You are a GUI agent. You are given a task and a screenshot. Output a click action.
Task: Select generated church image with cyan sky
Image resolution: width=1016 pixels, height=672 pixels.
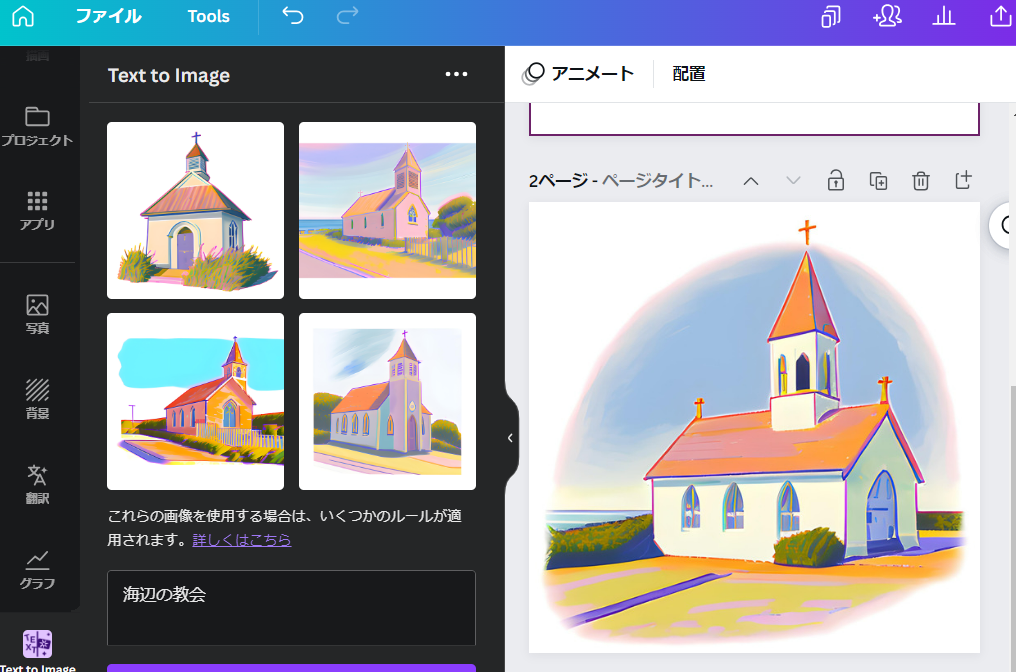pyautogui.click(x=195, y=401)
